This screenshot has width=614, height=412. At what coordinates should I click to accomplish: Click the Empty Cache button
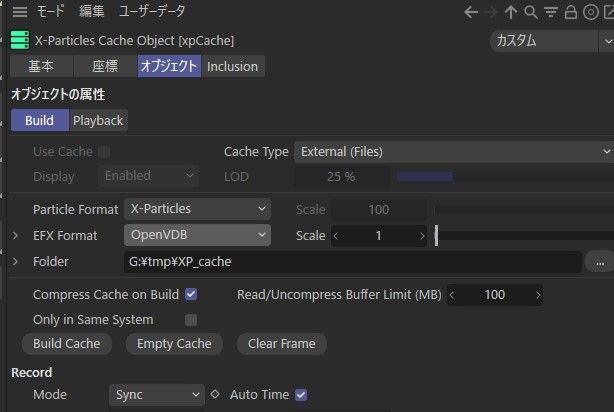pyautogui.click(x=174, y=344)
